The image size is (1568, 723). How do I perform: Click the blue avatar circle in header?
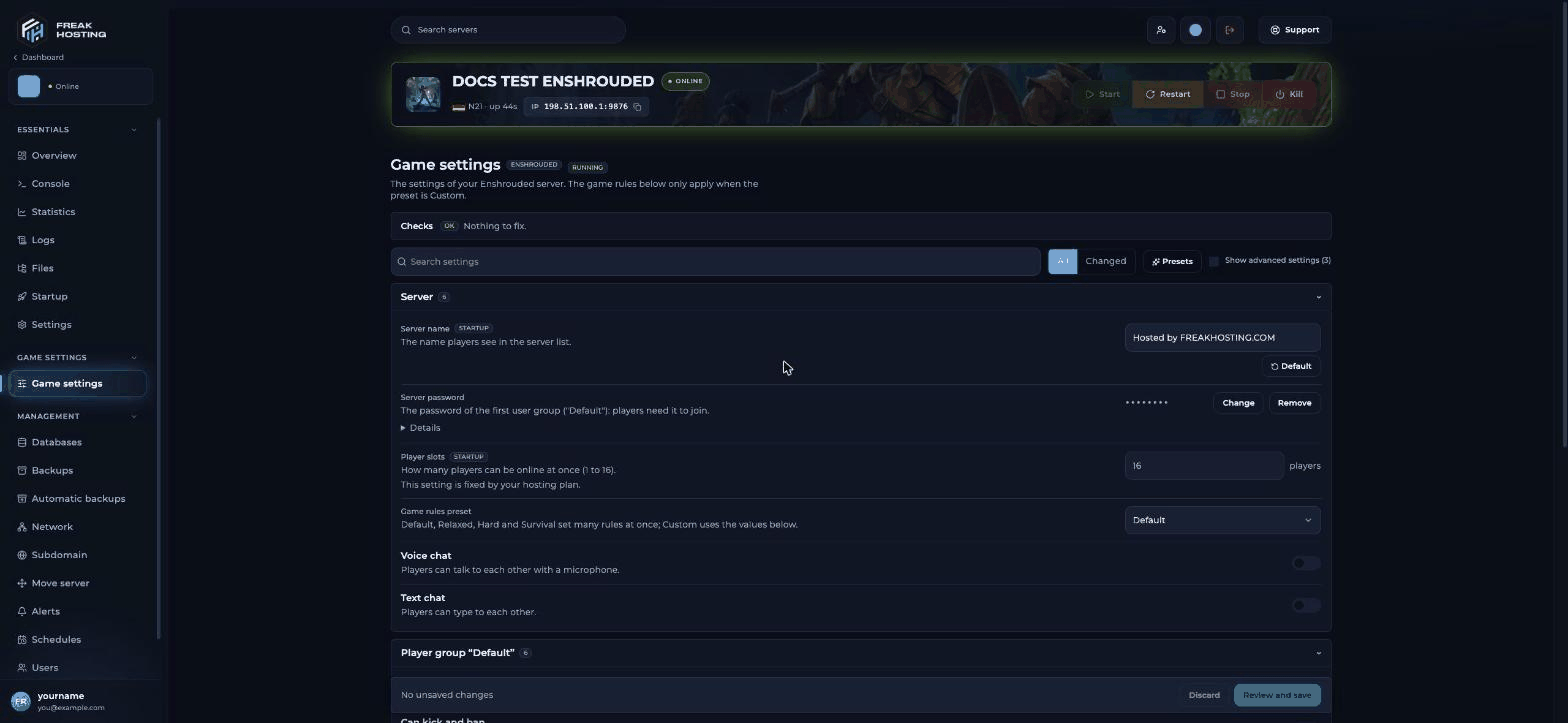tap(1195, 30)
